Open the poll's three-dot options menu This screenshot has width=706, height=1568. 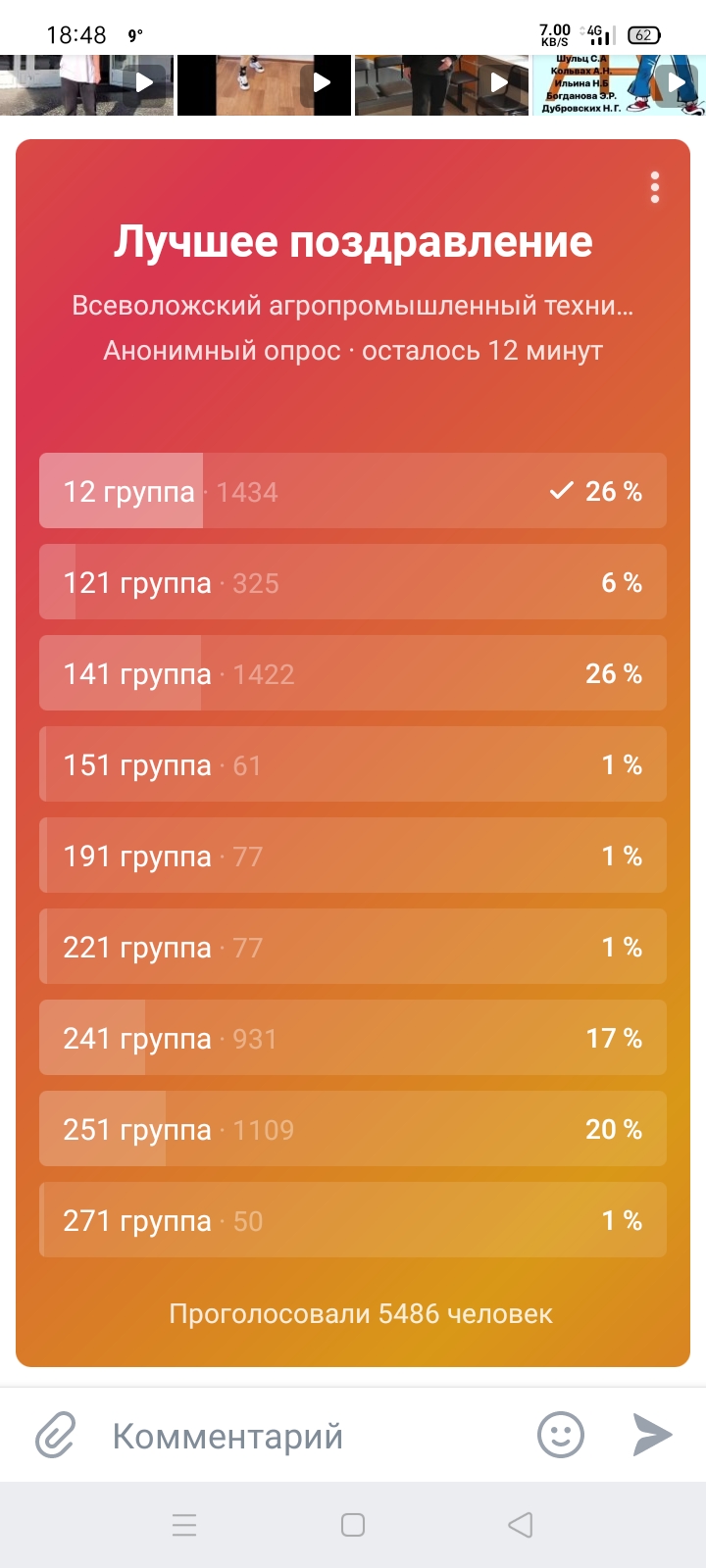(x=654, y=187)
